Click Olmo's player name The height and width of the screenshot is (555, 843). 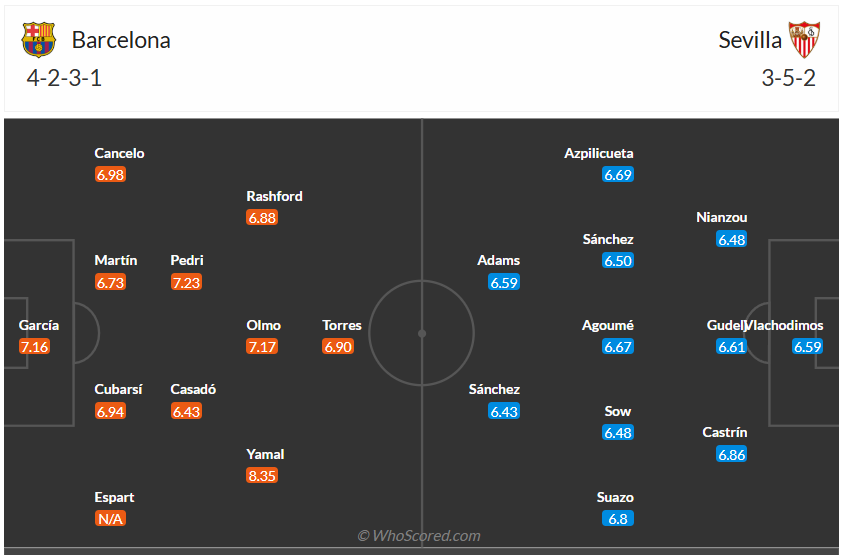(264, 325)
